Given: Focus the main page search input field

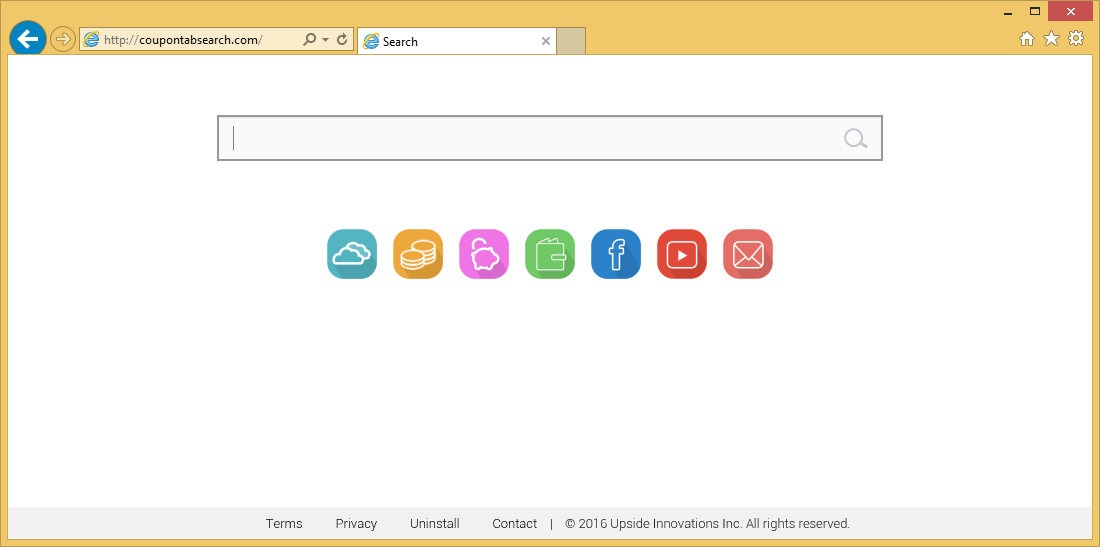Looking at the screenshot, I should [x=530, y=138].
